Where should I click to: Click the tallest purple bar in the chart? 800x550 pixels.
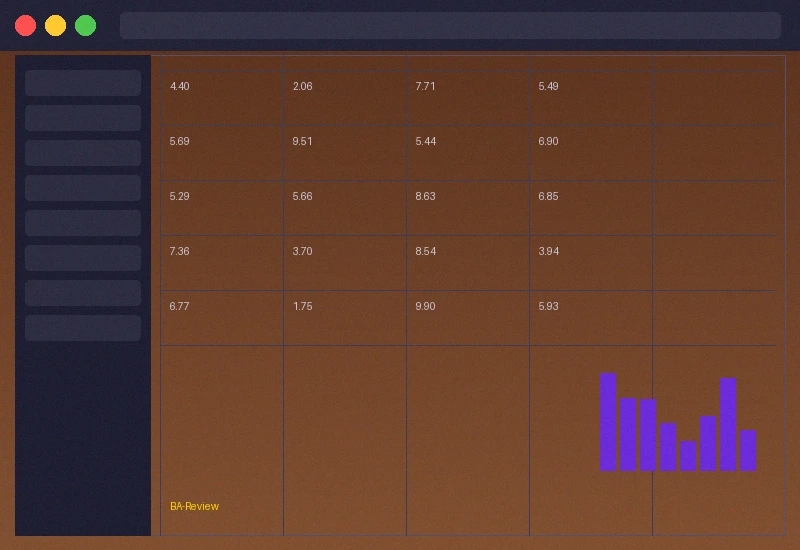coord(608,421)
